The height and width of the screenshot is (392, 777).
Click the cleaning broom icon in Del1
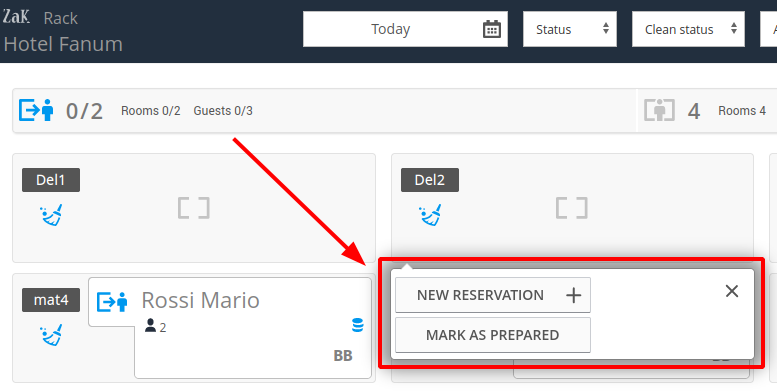(x=52, y=215)
